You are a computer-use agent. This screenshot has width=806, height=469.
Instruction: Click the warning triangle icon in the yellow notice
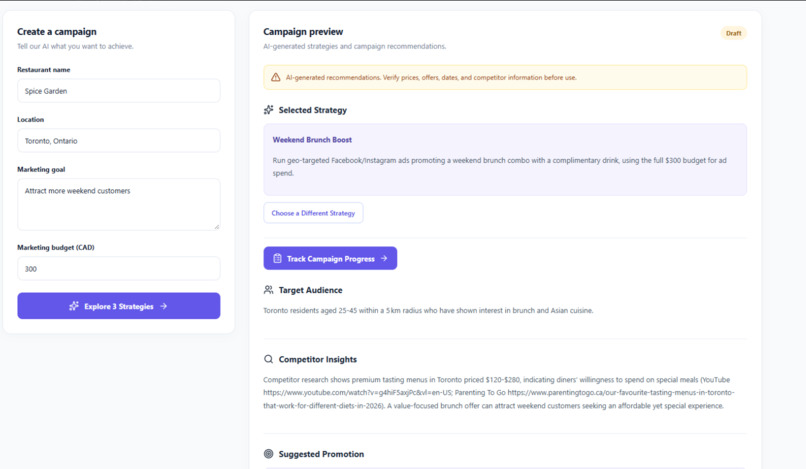click(x=276, y=77)
